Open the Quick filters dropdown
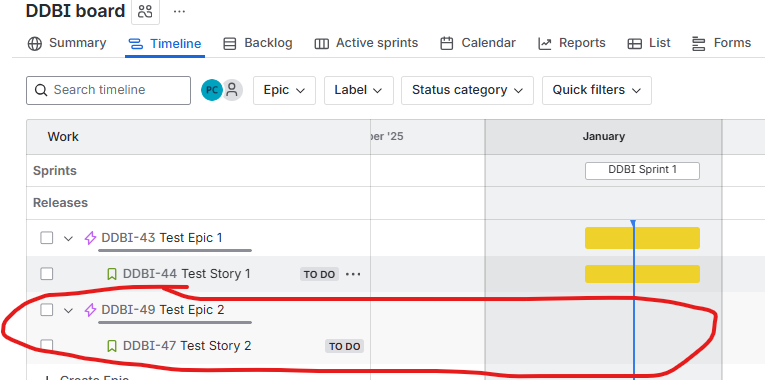The height and width of the screenshot is (380, 765). point(597,90)
